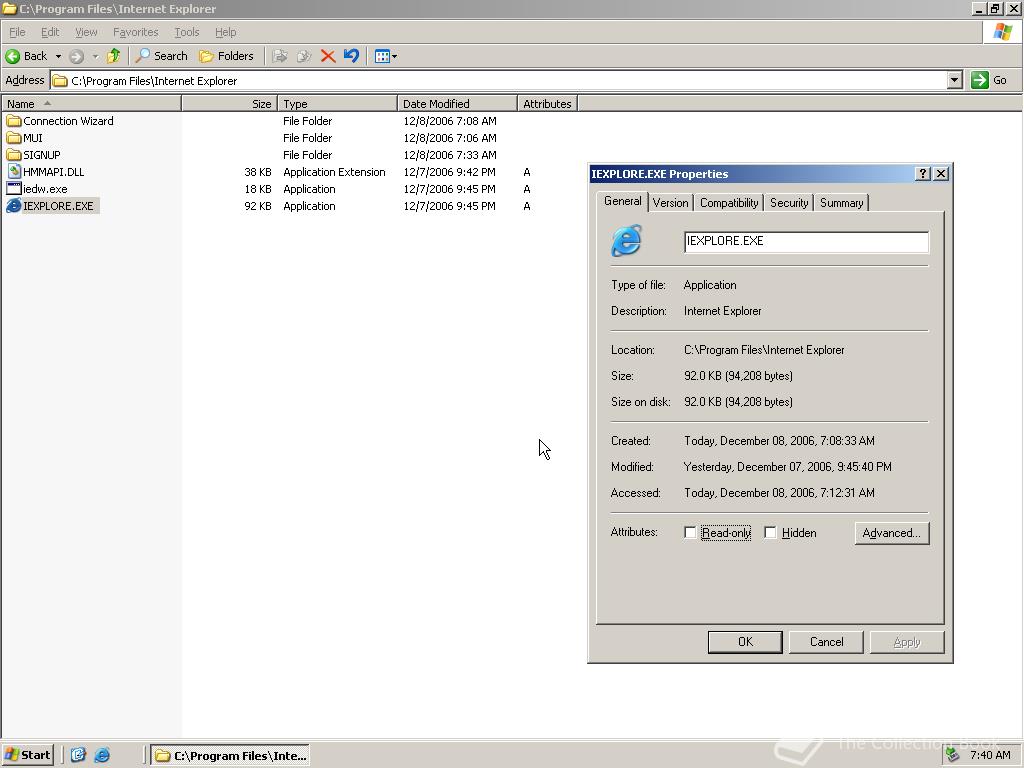Click the Up folder toolbar icon

point(114,56)
